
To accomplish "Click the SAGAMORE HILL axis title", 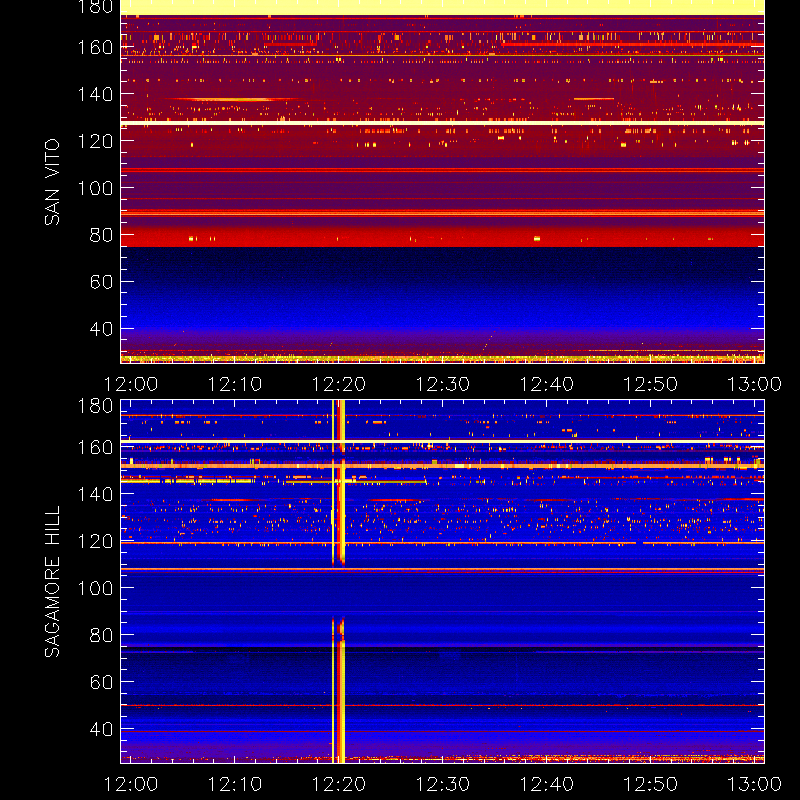I will (x=52, y=582).
